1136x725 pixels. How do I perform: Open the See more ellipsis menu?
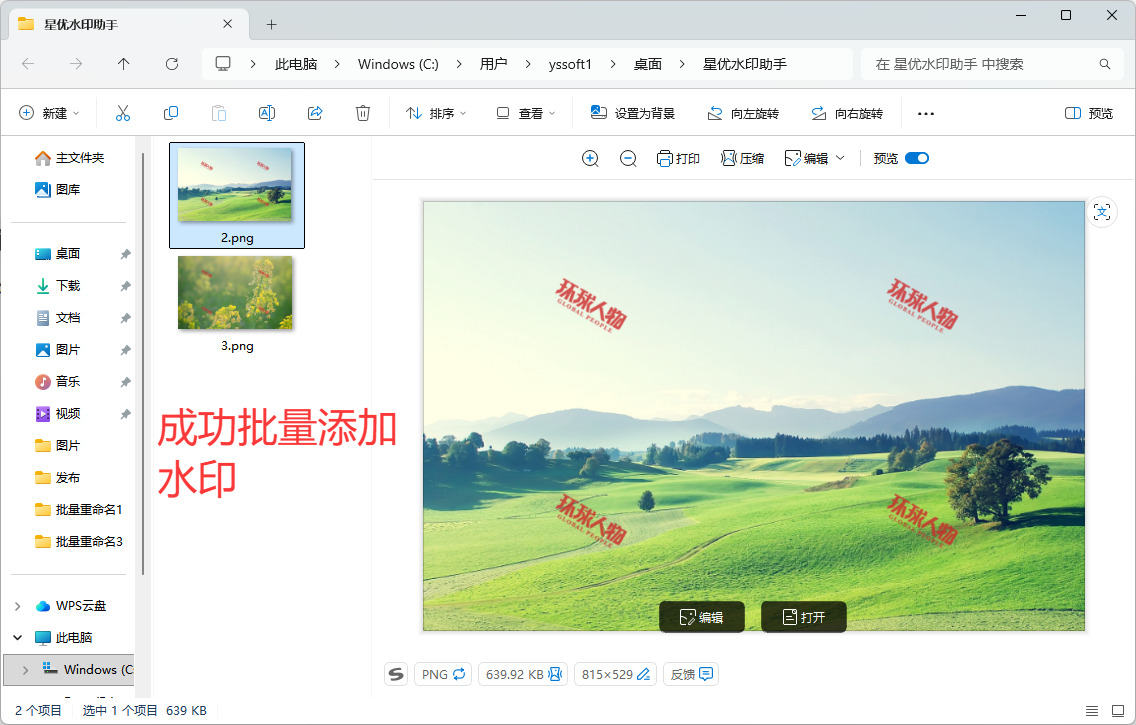point(926,114)
